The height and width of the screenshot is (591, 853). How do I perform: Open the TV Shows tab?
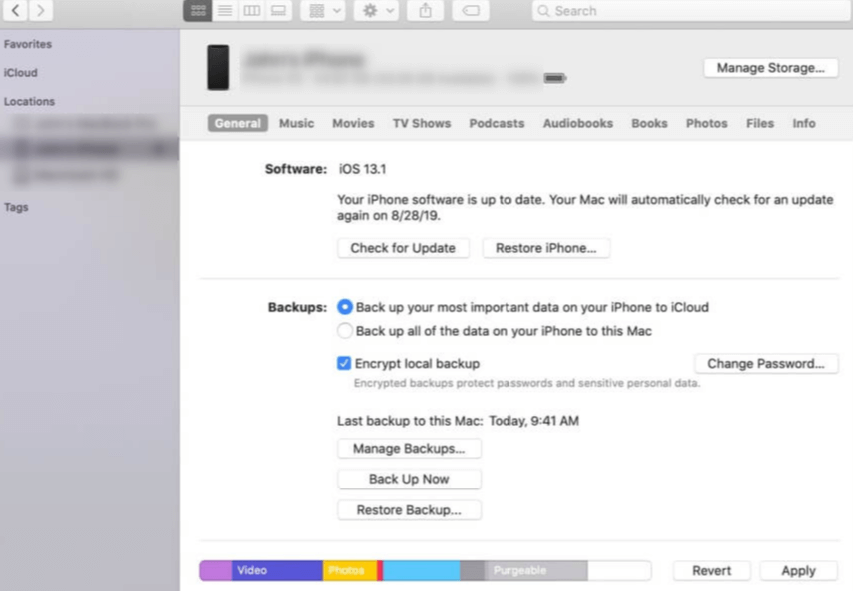(x=422, y=124)
